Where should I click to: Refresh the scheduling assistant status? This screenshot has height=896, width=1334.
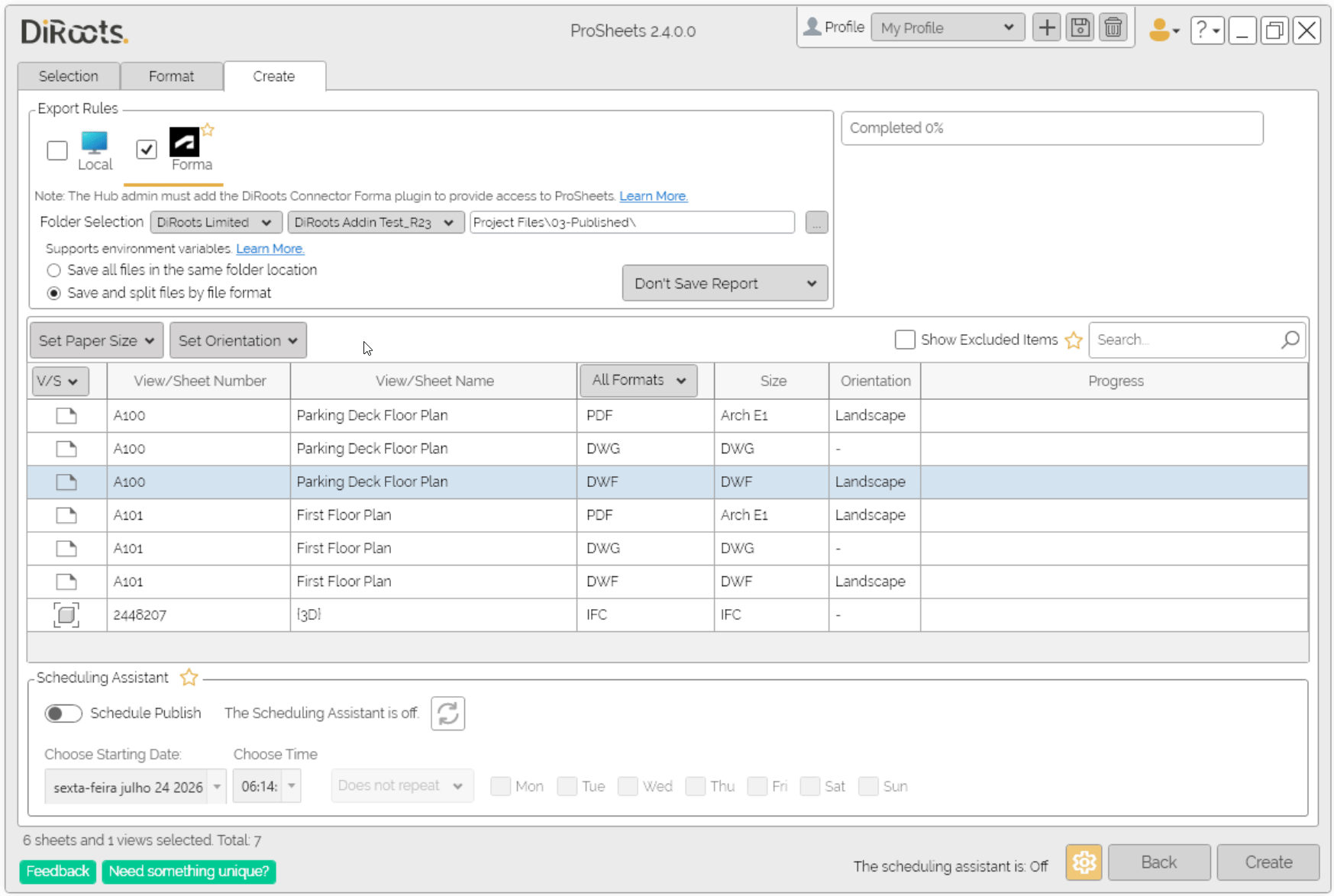click(x=447, y=714)
